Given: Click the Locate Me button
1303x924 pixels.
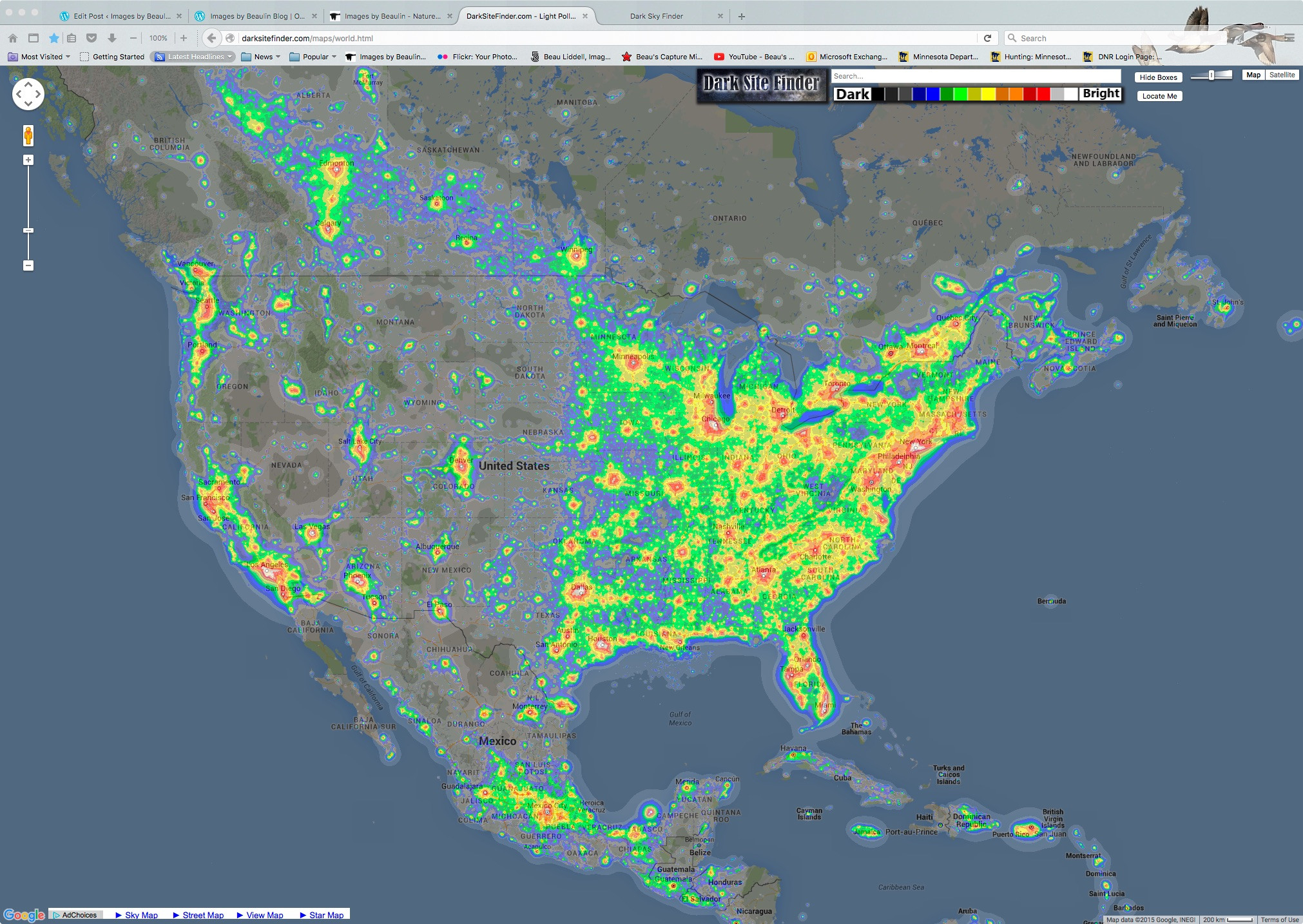Looking at the screenshot, I should [x=1159, y=96].
